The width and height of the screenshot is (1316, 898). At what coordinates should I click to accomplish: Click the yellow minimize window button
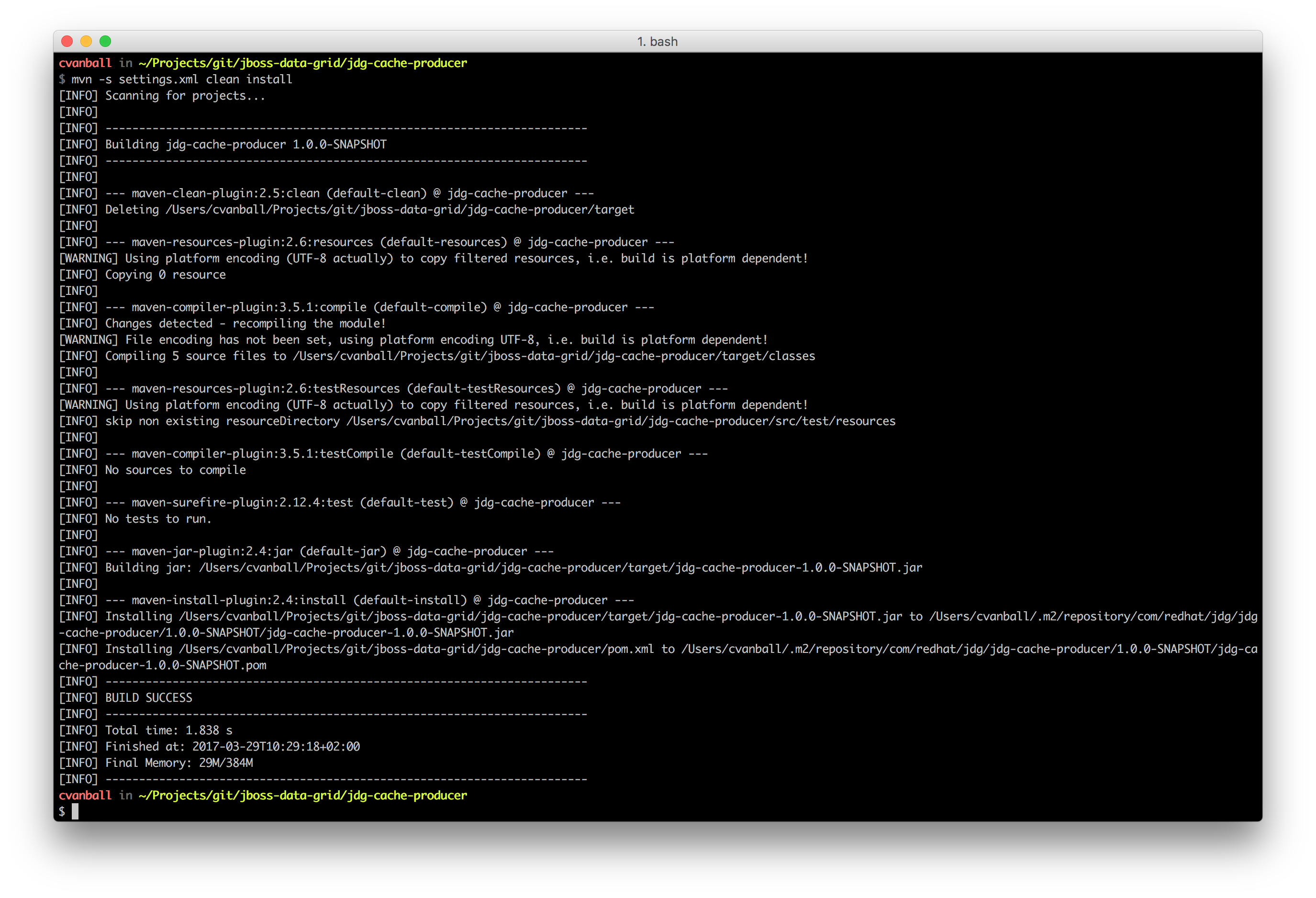coord(86,41)
